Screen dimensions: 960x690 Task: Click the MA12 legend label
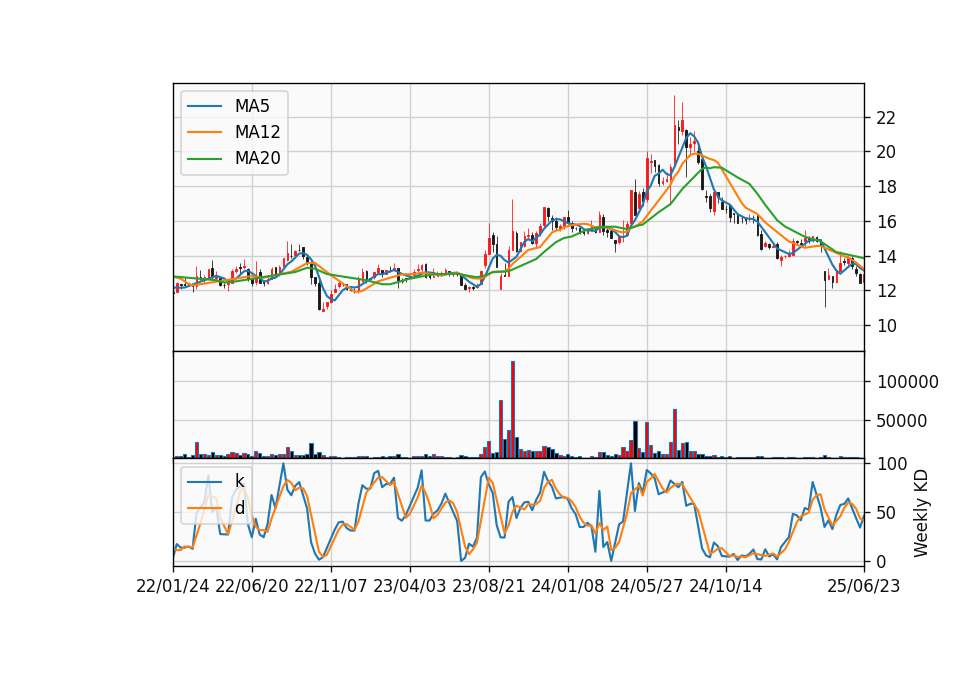[257, 132]
